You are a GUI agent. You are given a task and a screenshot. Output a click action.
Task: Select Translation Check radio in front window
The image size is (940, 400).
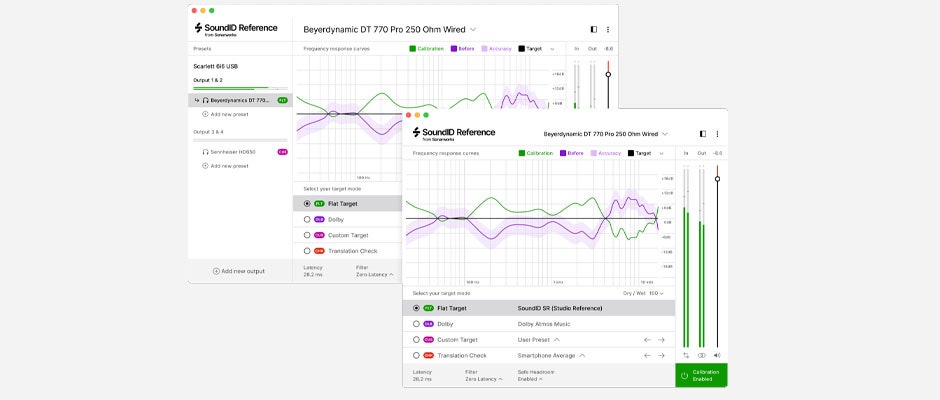click(416, 355)
